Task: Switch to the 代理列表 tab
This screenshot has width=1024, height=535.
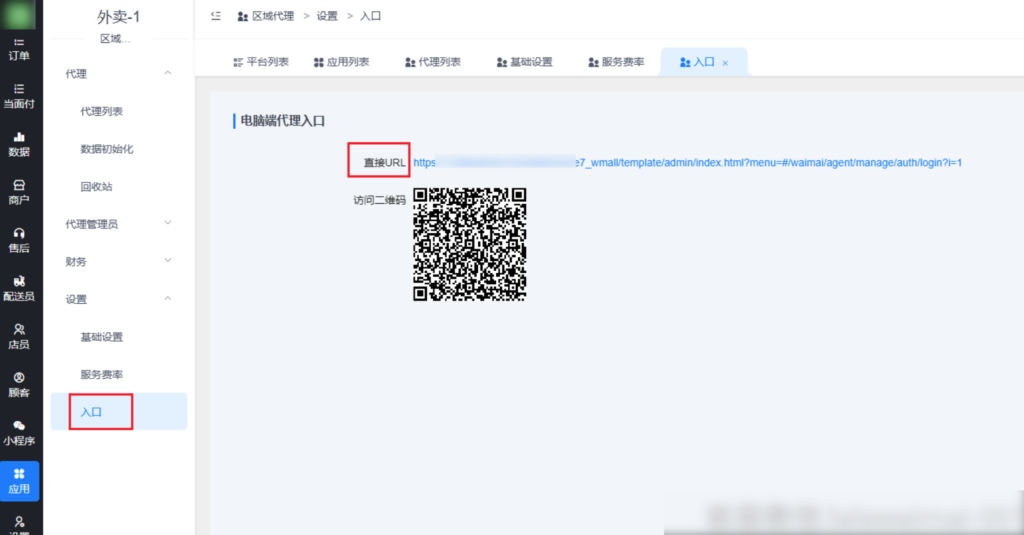Action: (x=433, y=62)
